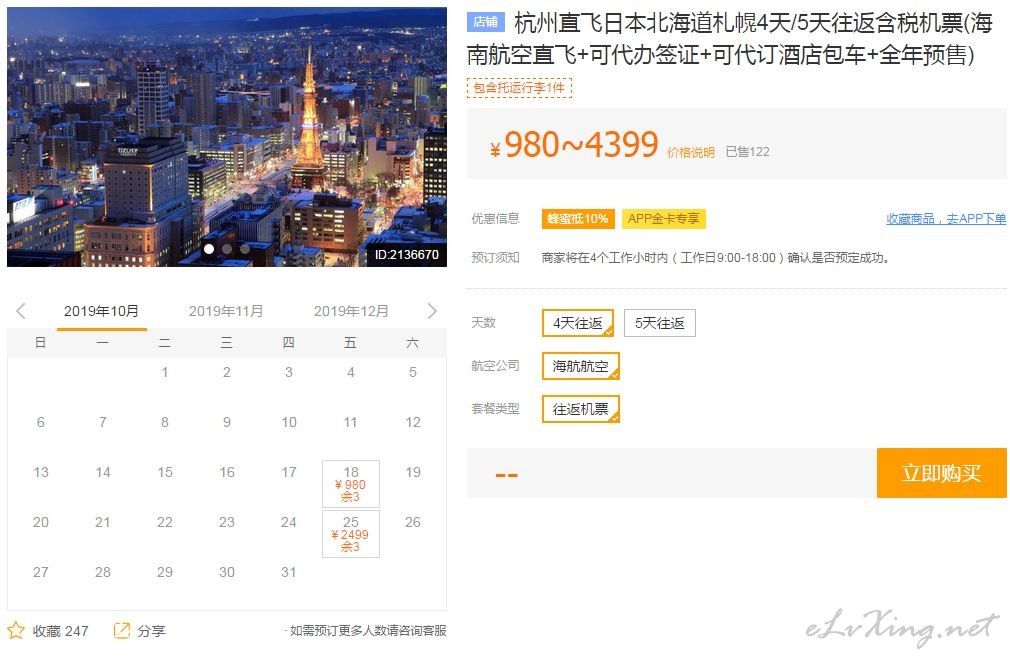Show first carousel image dot

pyautogui.click(x=209, y=249)
